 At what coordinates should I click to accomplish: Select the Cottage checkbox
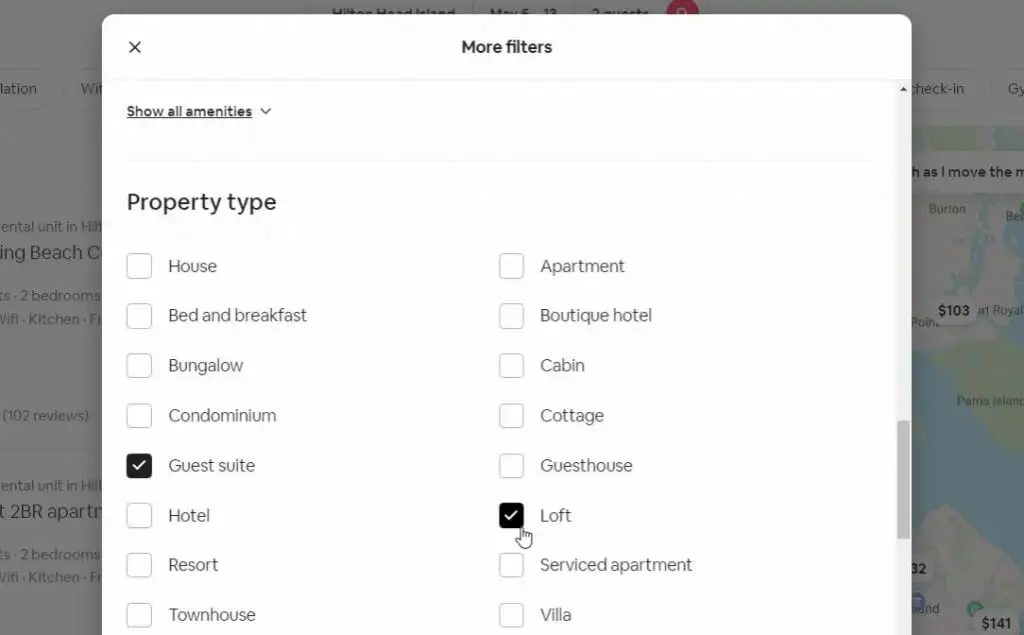click(511, 415)
